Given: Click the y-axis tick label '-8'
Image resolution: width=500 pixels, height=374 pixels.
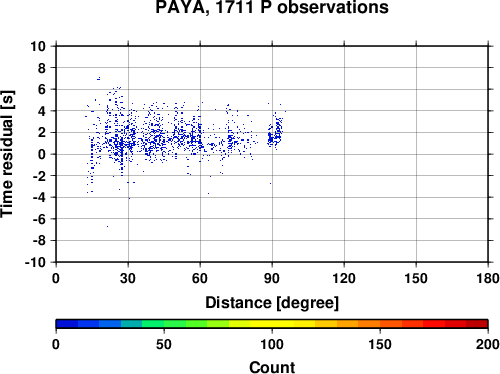Looking at the screenshot, I should point(39,241).
